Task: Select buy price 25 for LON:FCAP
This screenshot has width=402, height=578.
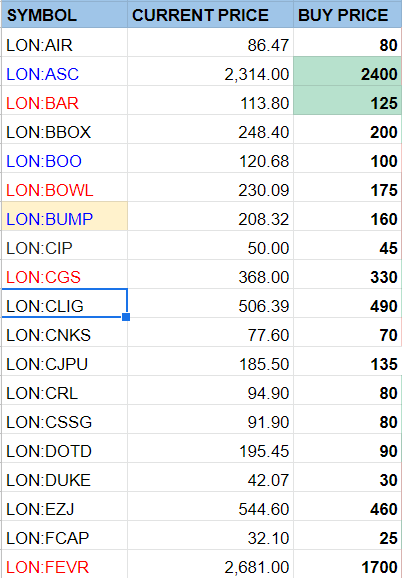Action: point(347,535)
